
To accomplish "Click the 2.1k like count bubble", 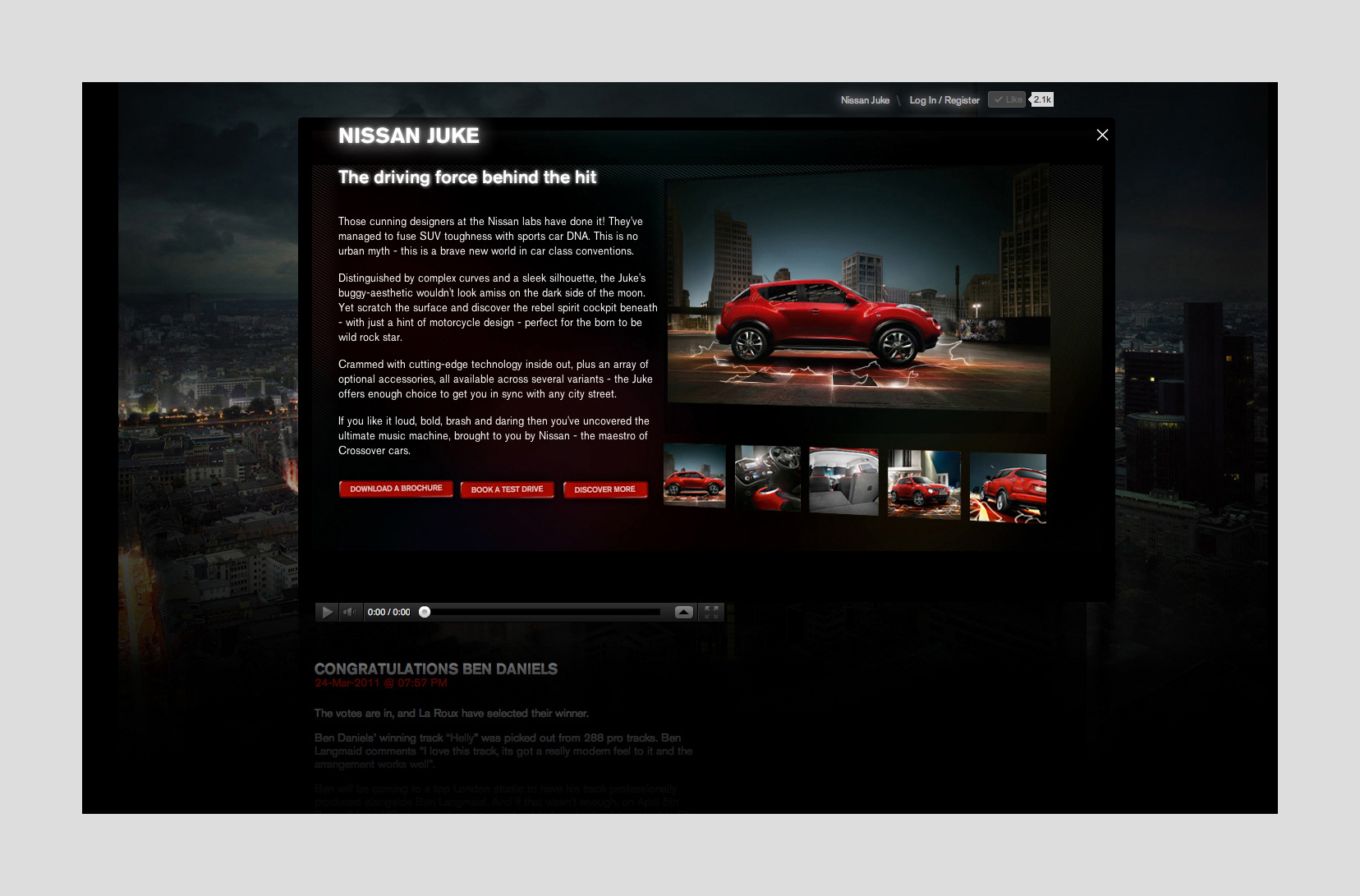I will [1041, 99].
